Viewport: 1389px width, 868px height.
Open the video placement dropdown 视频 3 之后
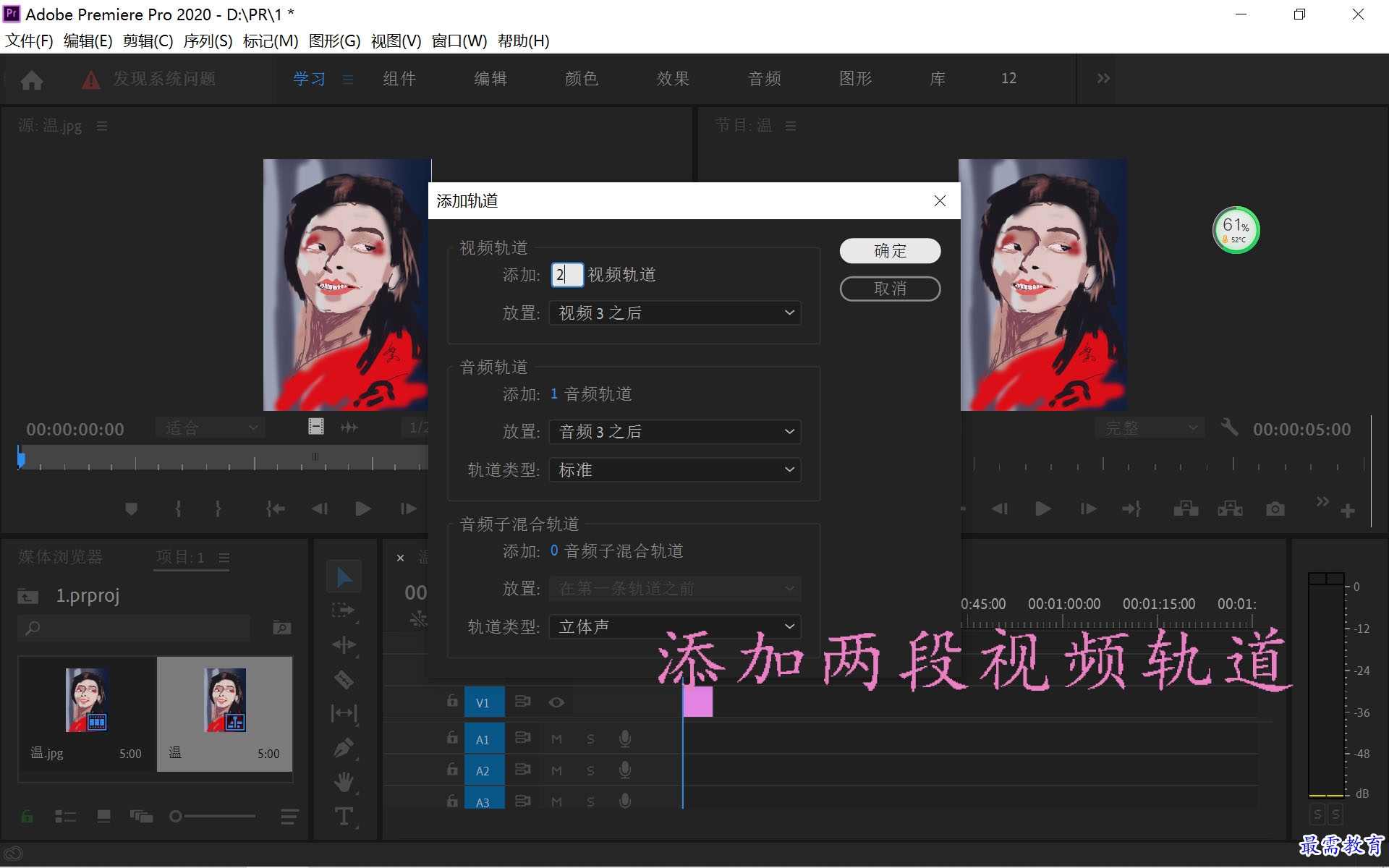point(675,313)
